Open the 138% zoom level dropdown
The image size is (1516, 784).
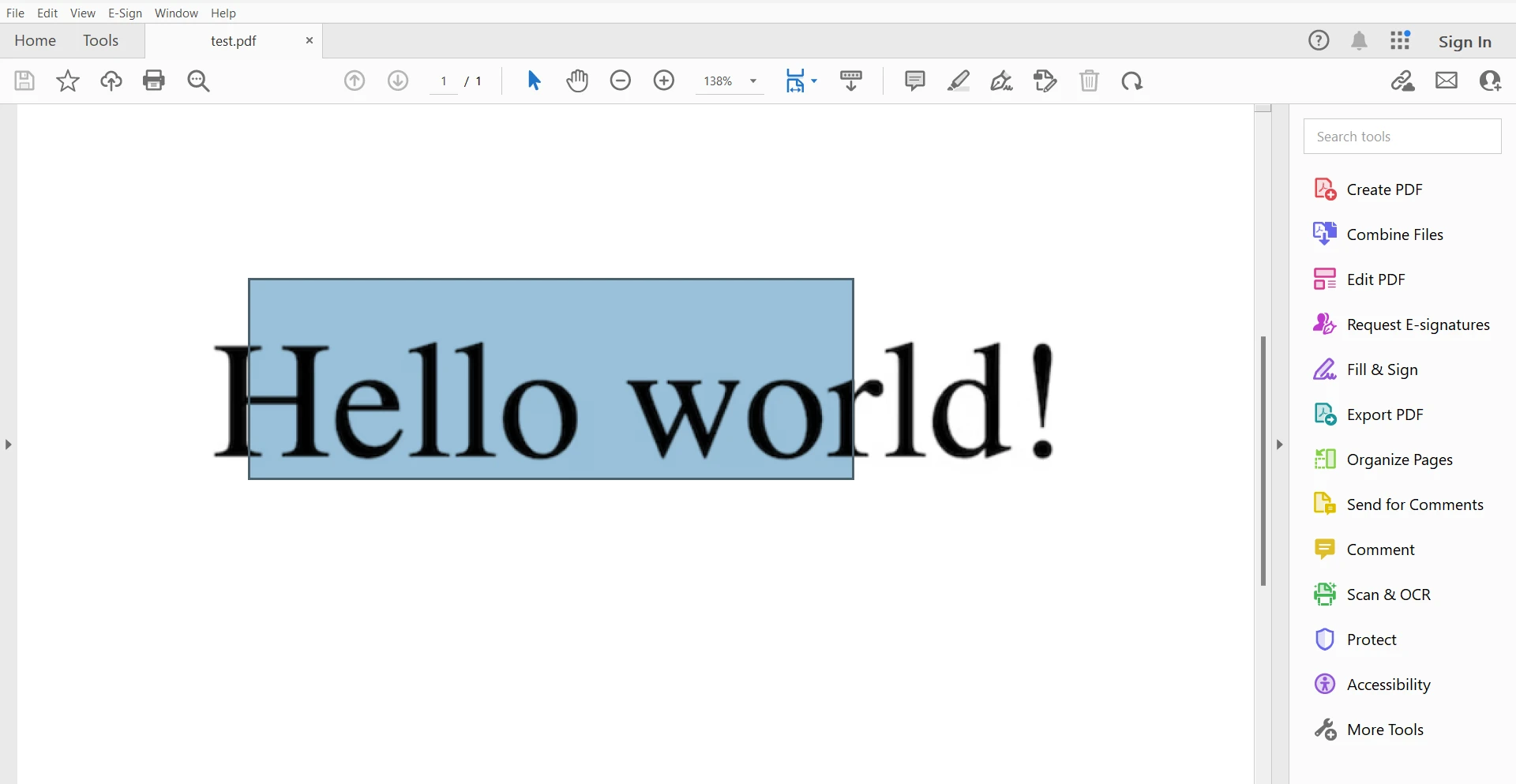753,81
